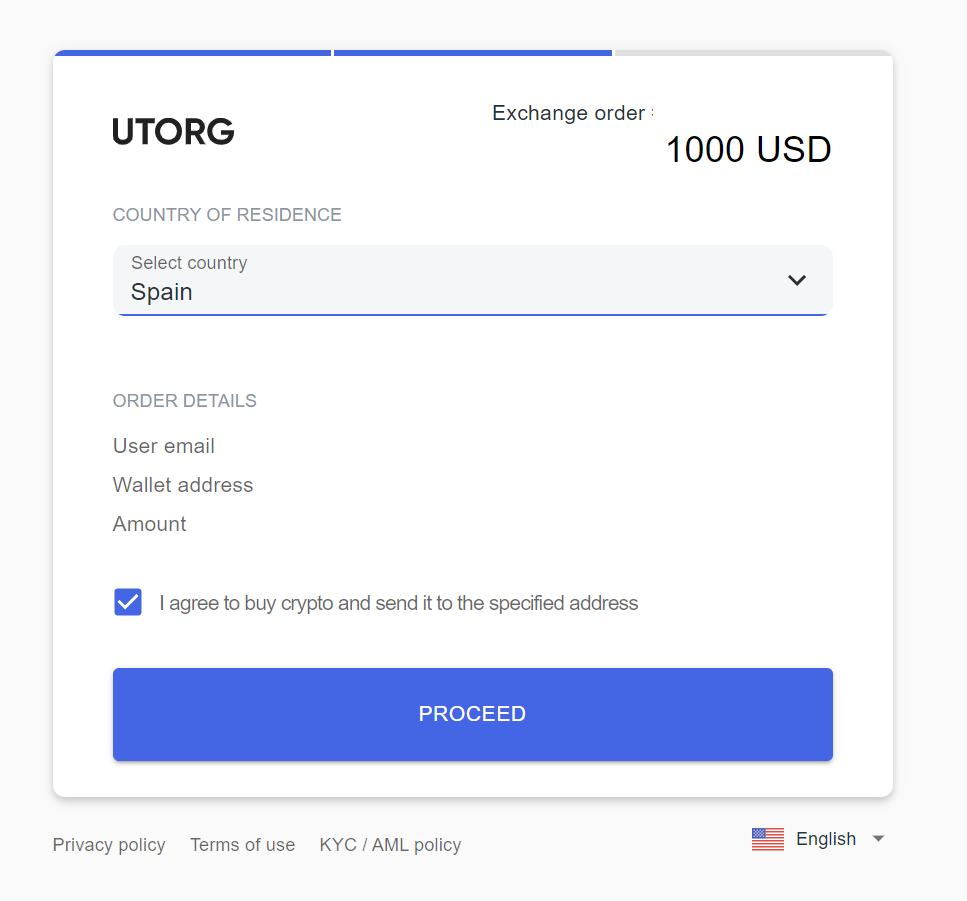The width and height of the screenshot is (967, 901).
Task: Open the Terms of use link
Action: (x=242, y=845)
